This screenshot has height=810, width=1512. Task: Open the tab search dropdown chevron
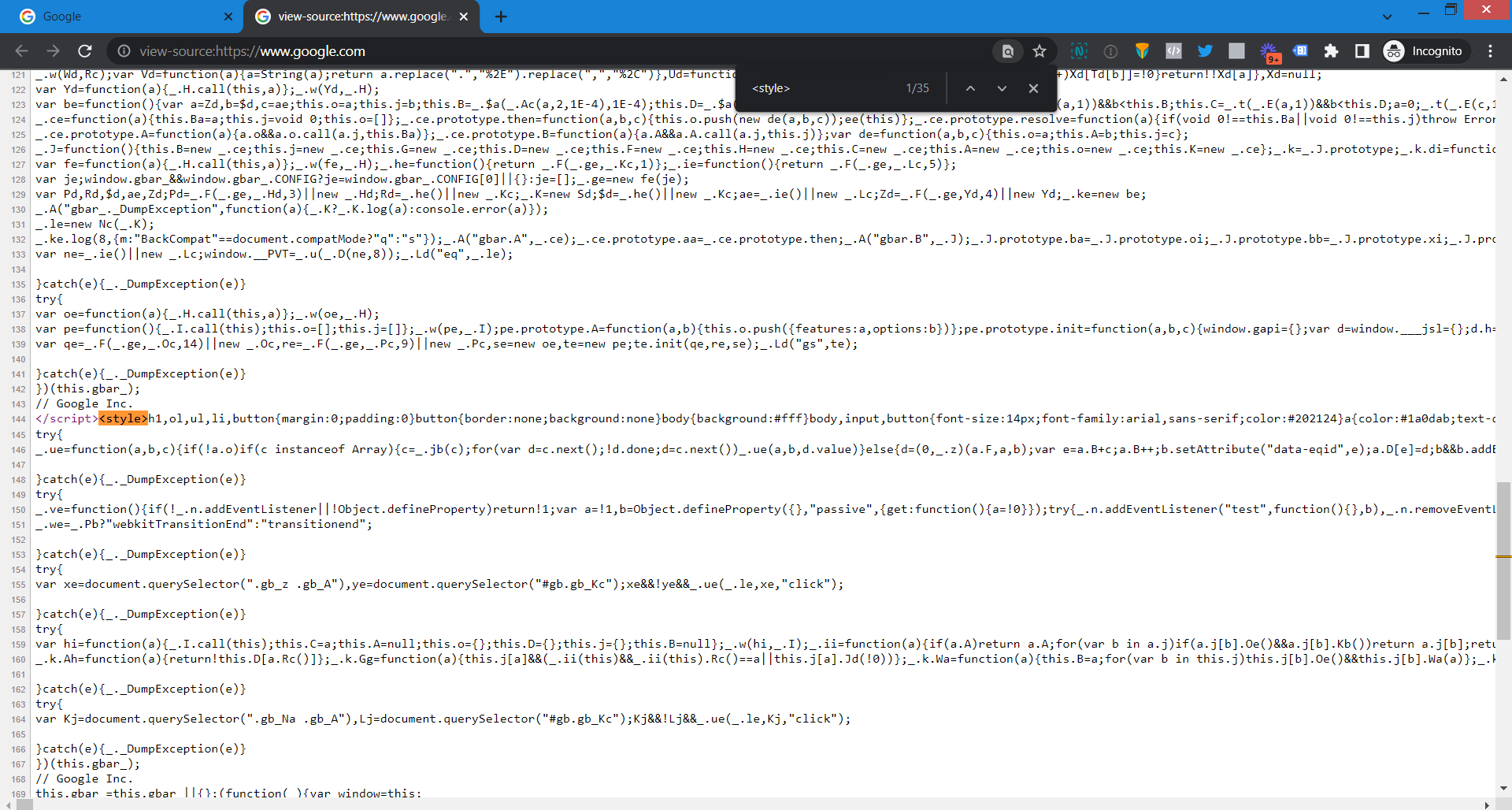point(1387,17)
